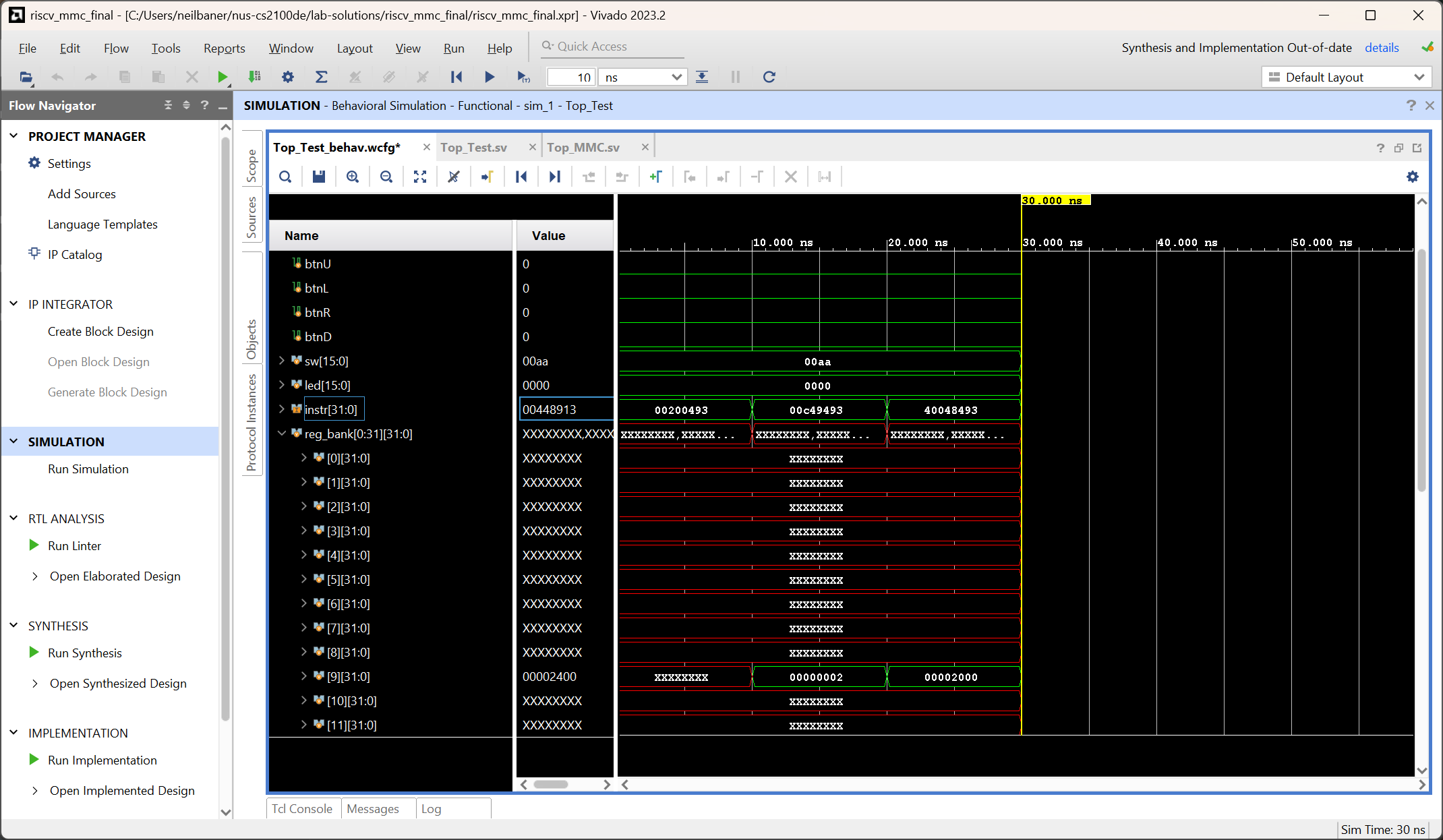Click the out-of-date details link
Image resolution: width=1443 pixels, height=840 pixels.
(x=1382, y=48)
